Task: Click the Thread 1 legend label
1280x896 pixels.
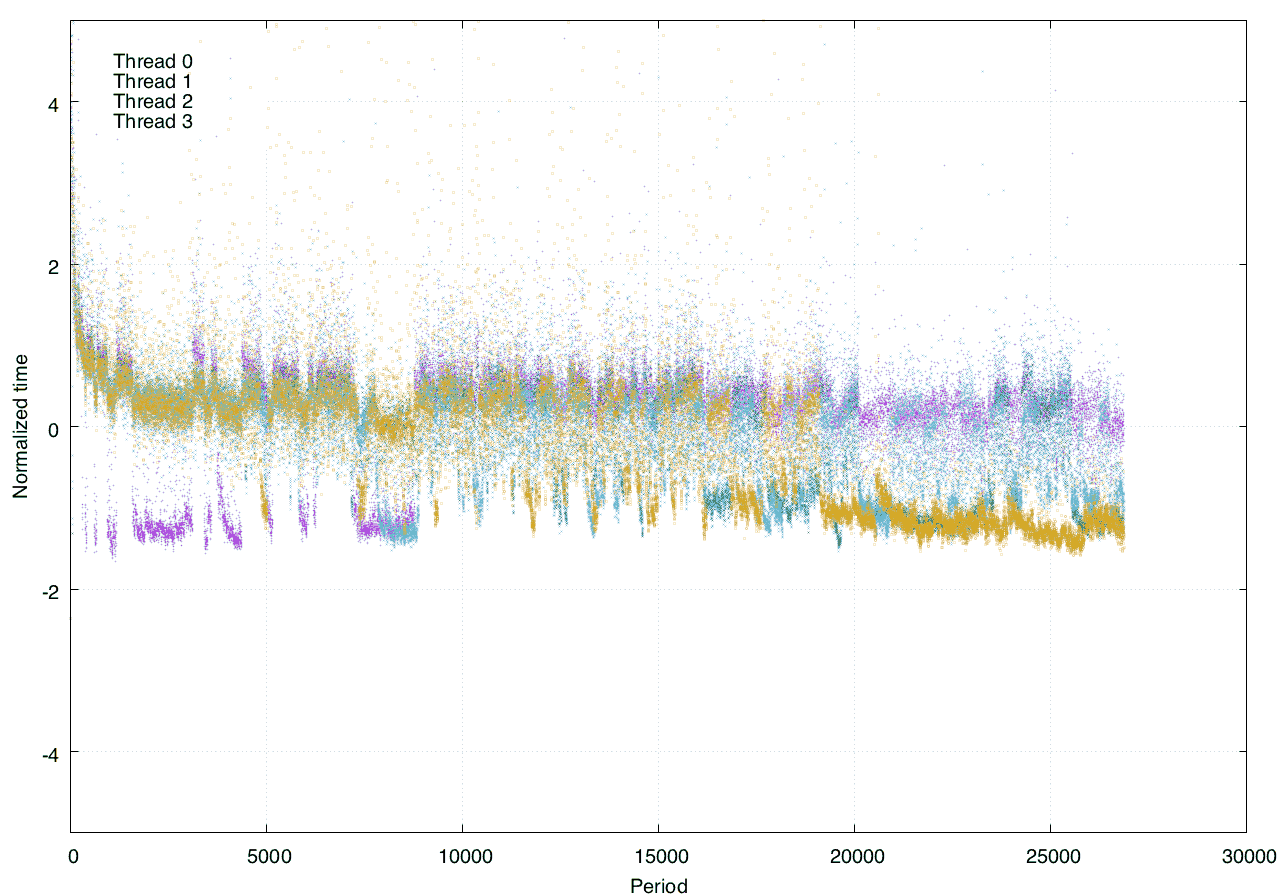Action: (x=153, y=82)
